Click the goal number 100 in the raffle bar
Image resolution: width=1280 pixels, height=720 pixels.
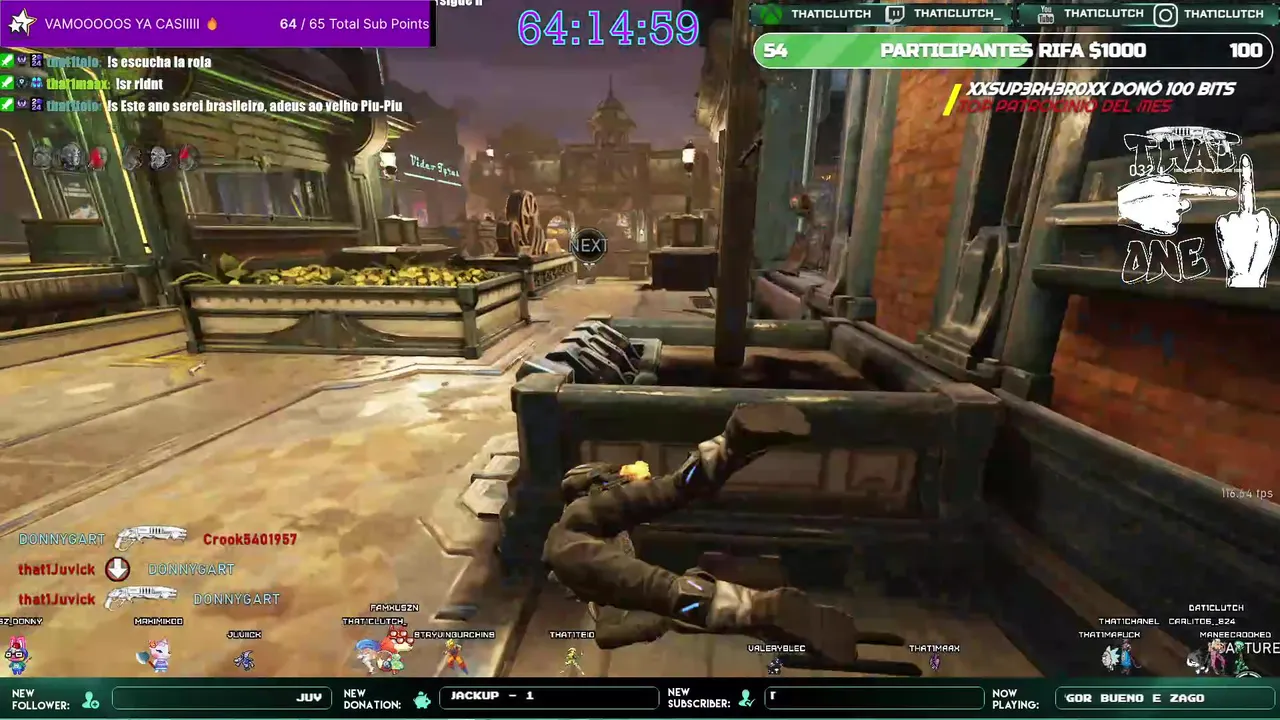pos(1245,50)
